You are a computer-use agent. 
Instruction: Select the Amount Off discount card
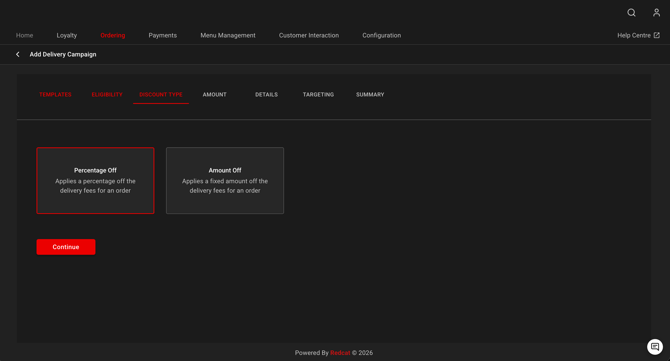point(225,180)
